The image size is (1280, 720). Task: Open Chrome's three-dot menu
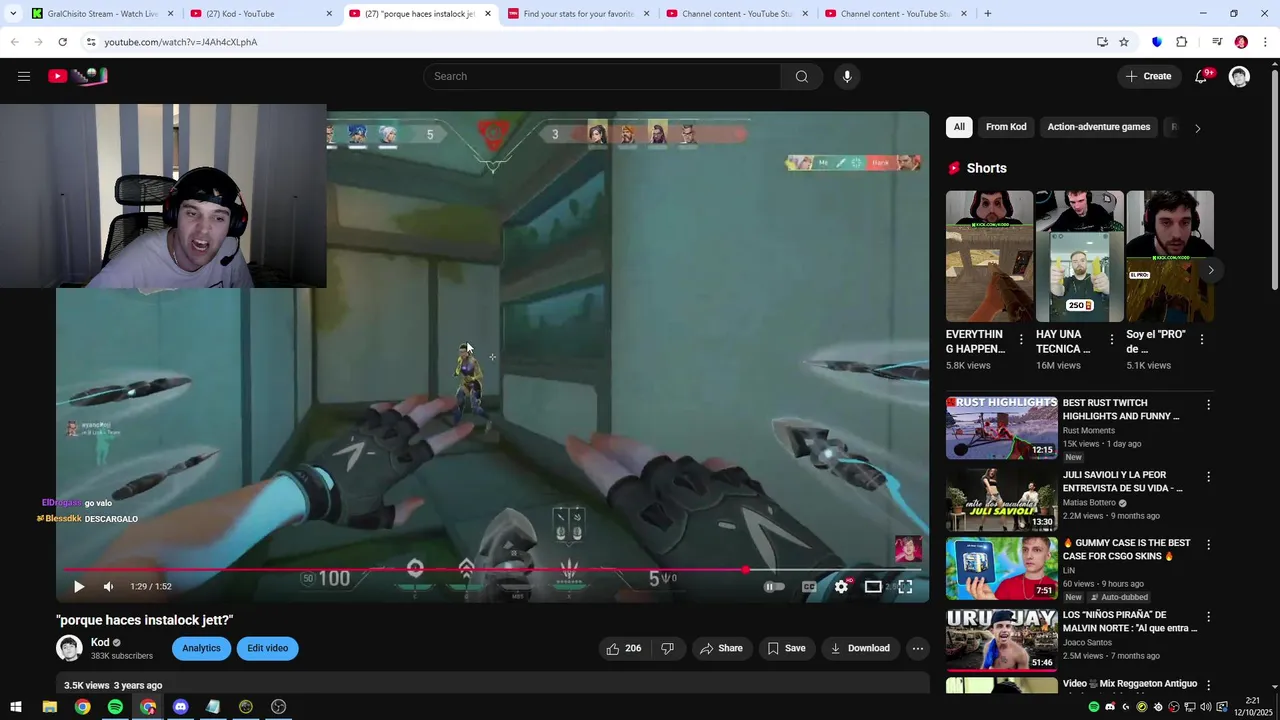pyautogui.click(x=1266, y=42)
